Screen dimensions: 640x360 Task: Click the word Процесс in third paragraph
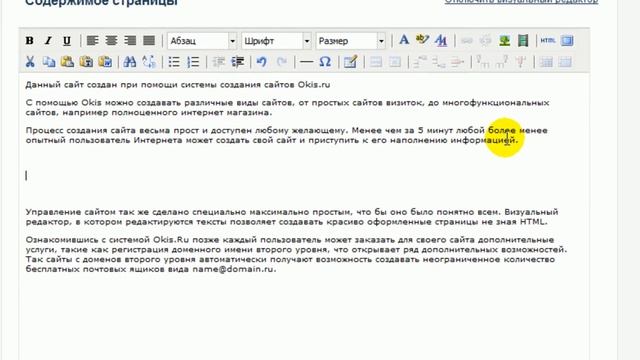(x=44, y=130)
